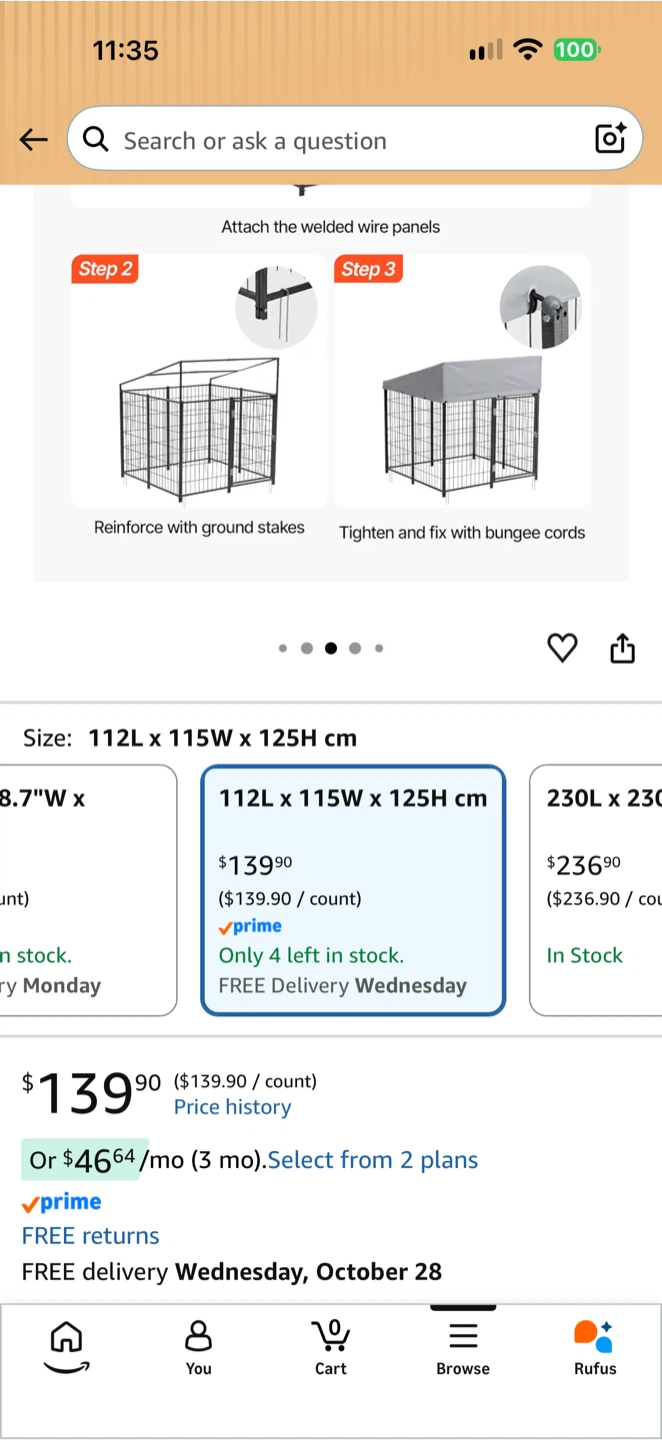Go to Home tab icon
This screenshot has height=1440, width=662.
point(66,1347)
